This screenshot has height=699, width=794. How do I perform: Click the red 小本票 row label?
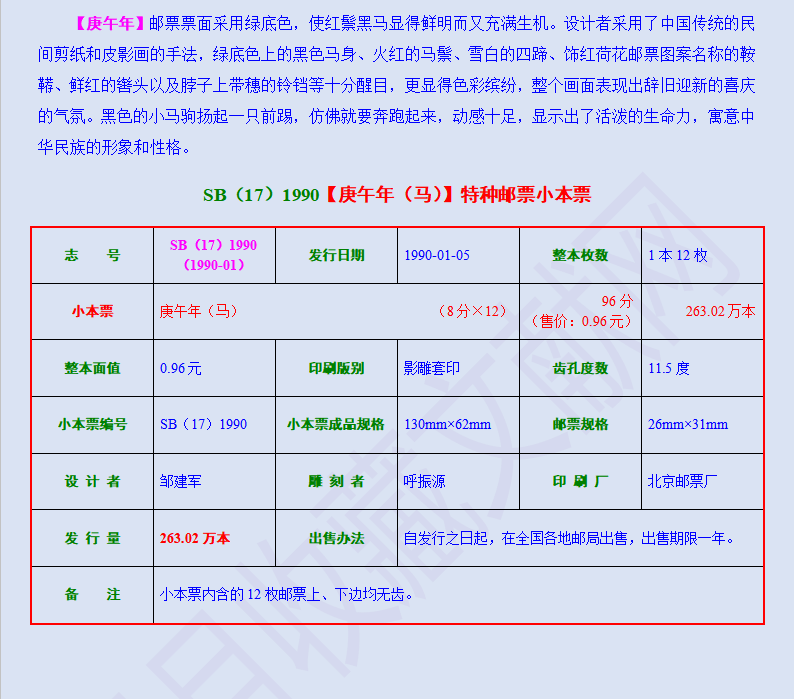coord(93,311)
